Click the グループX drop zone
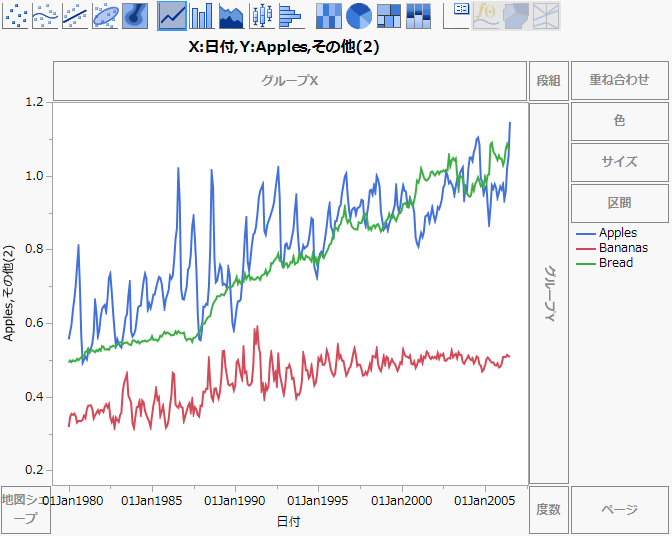The image size is (672, 536). click(289, 80)
